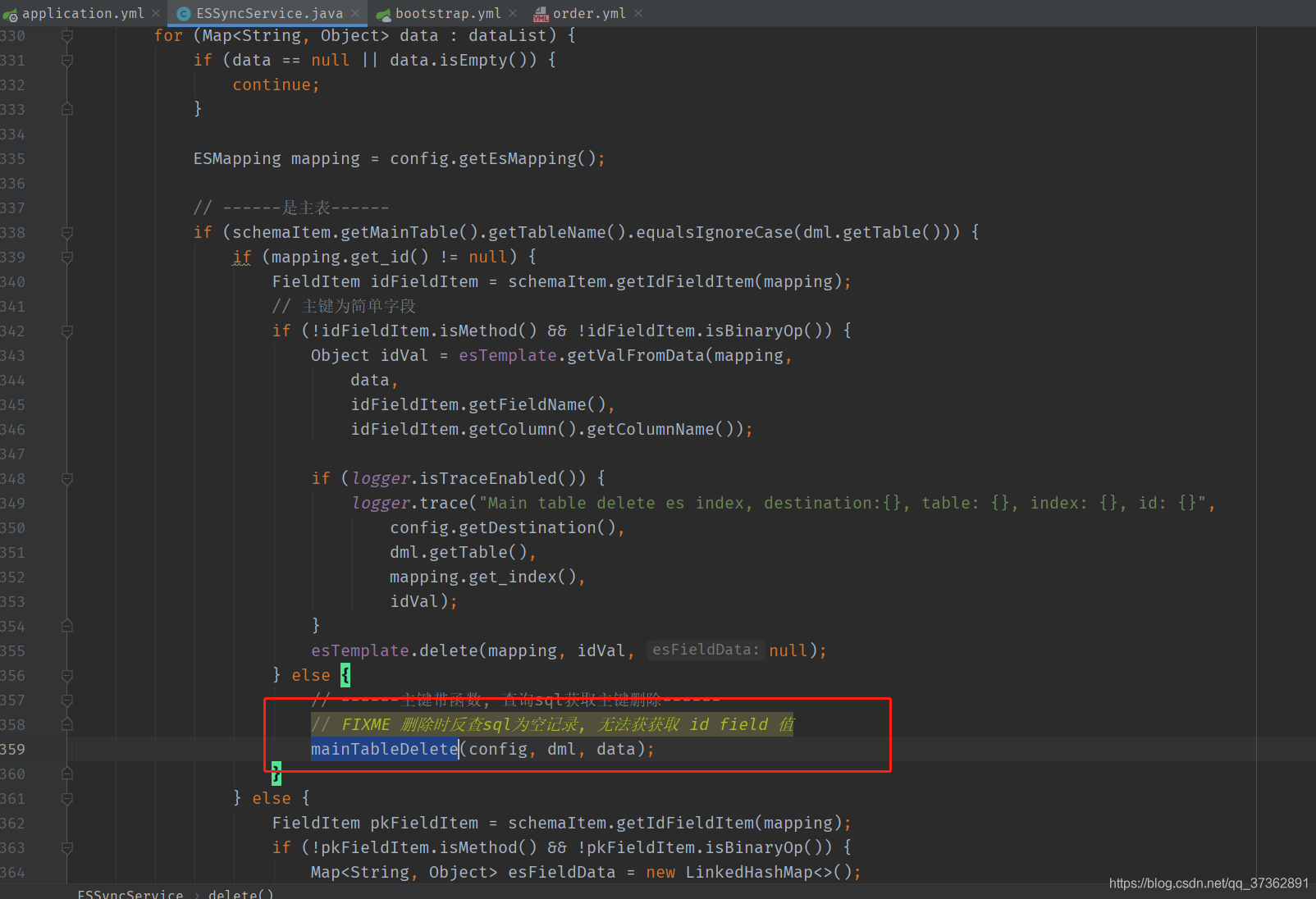Viewport: 1316px width, 899px height.
Task: Collapse the isMethod if block at line 342
Action: 67,331
